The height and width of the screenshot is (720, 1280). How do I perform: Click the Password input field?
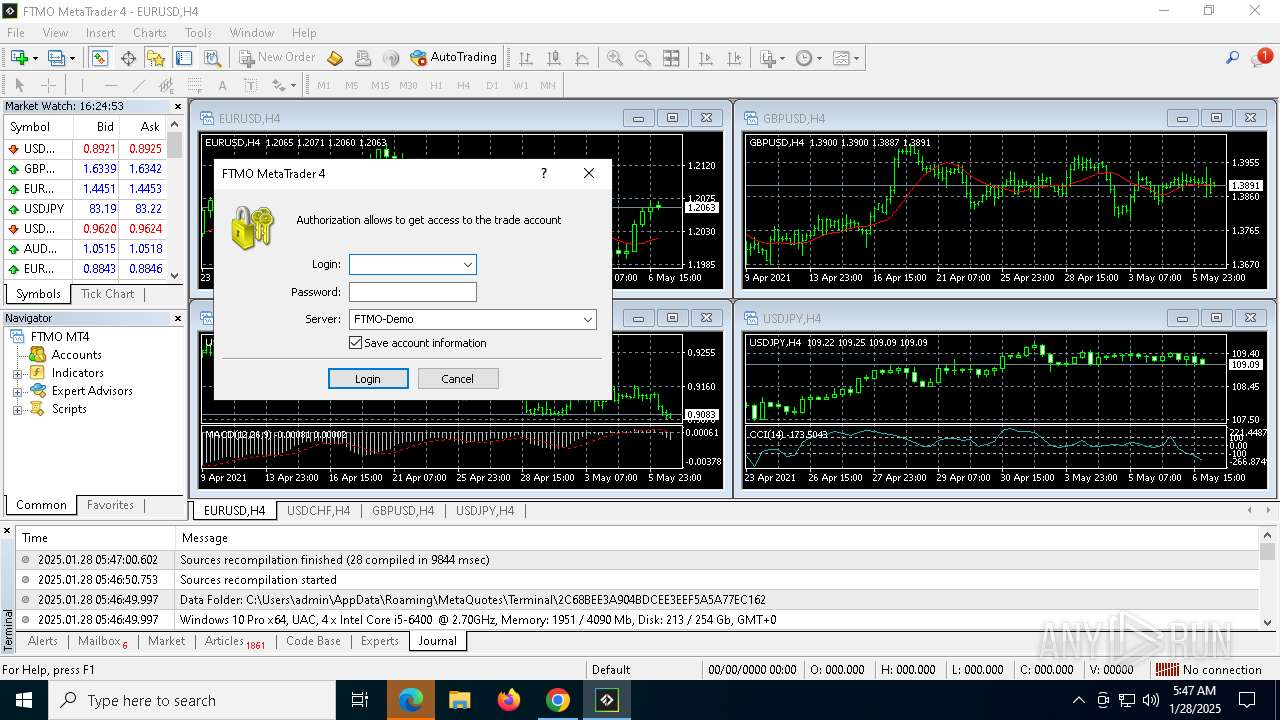coord(413,292)
